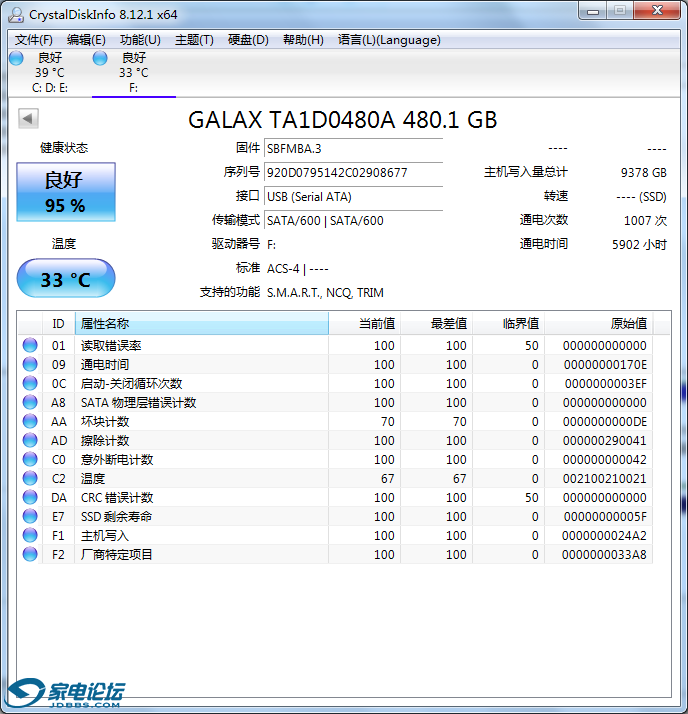
Task: Click the 最差值 column header
Action: (x=437, y=323)
